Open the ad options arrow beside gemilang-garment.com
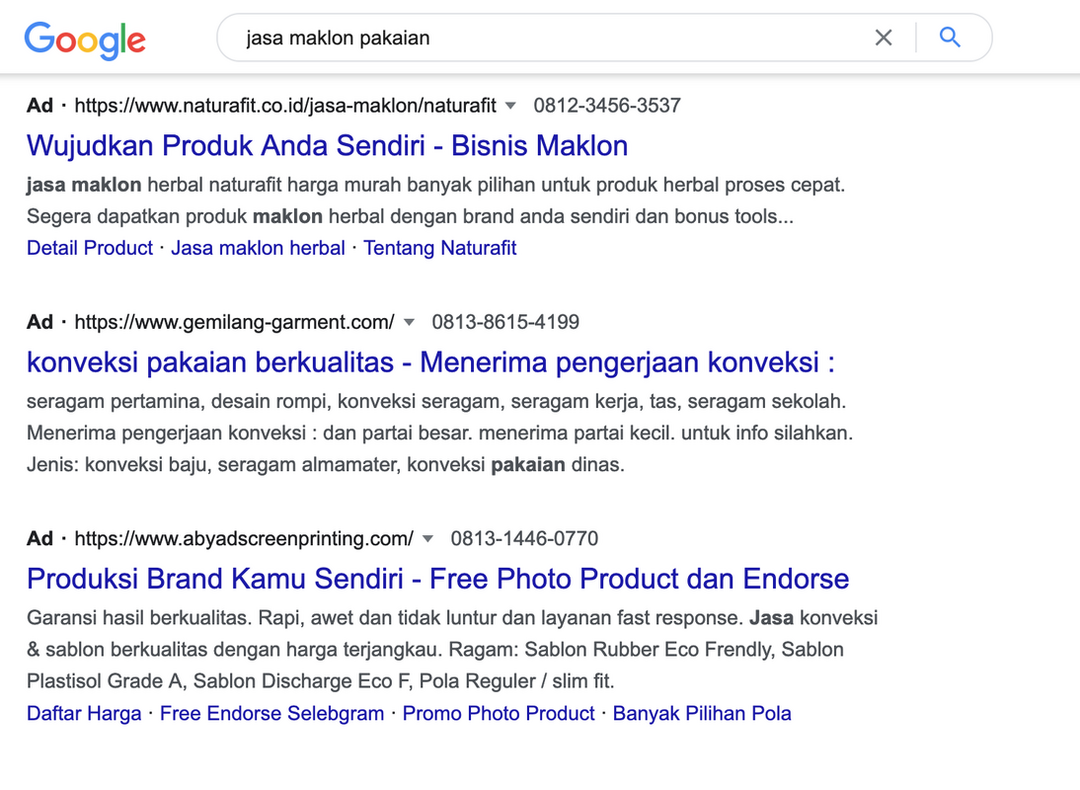This screenshot has width=1080, height=790. click(410, 322)
